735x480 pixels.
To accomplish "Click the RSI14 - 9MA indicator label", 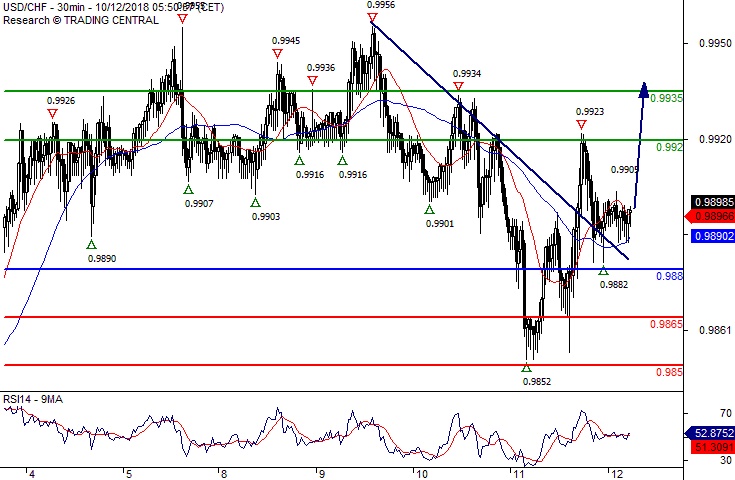I will (x=33, y=400).
